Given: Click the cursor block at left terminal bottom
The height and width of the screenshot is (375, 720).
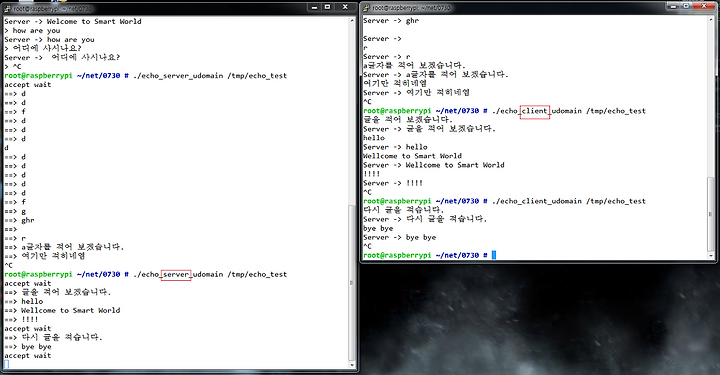Looking at the screenshot, I should click(x=6, y=364).
